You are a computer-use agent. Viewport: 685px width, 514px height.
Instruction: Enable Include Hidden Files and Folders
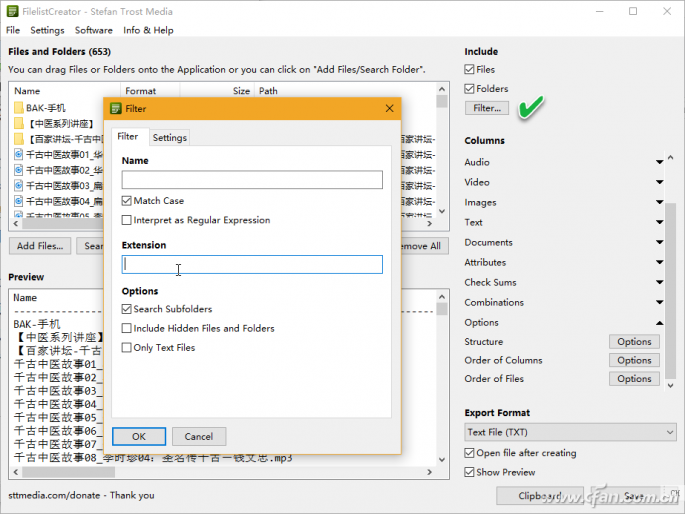click(127, 328)
